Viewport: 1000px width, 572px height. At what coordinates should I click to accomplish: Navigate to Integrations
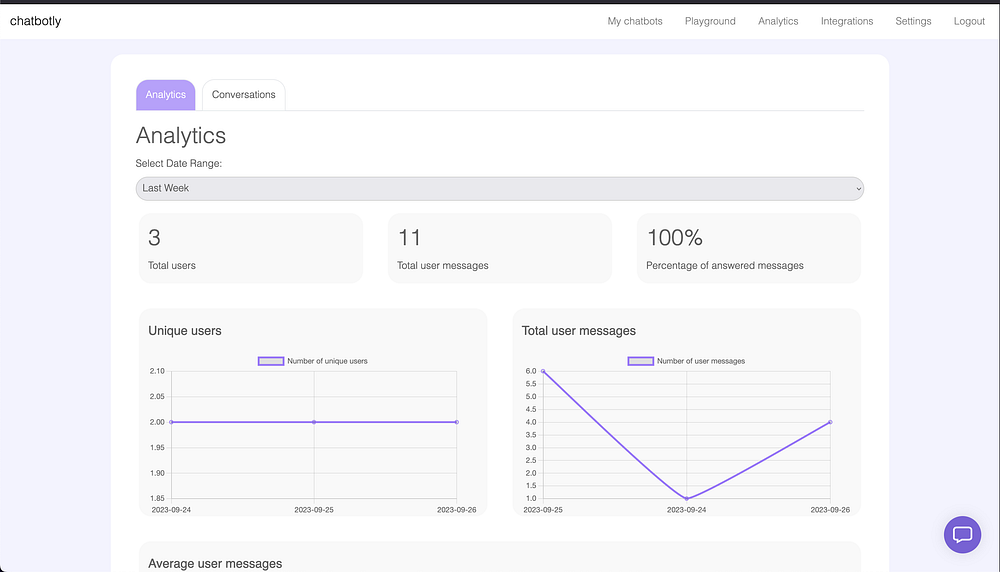[846, 21]
